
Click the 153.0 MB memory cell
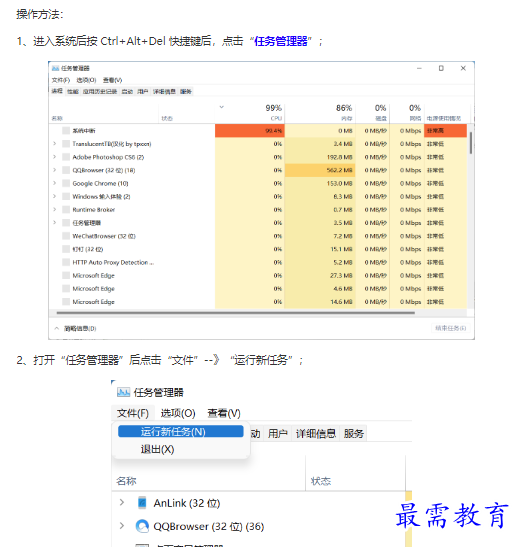320,183
